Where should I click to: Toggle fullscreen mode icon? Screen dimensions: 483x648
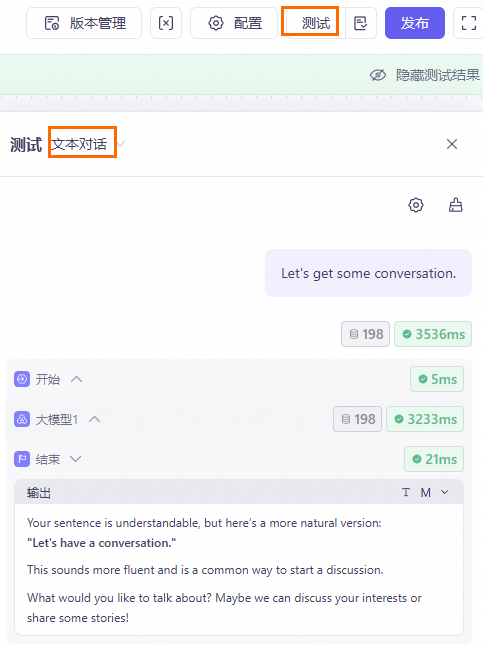(469, 23)
